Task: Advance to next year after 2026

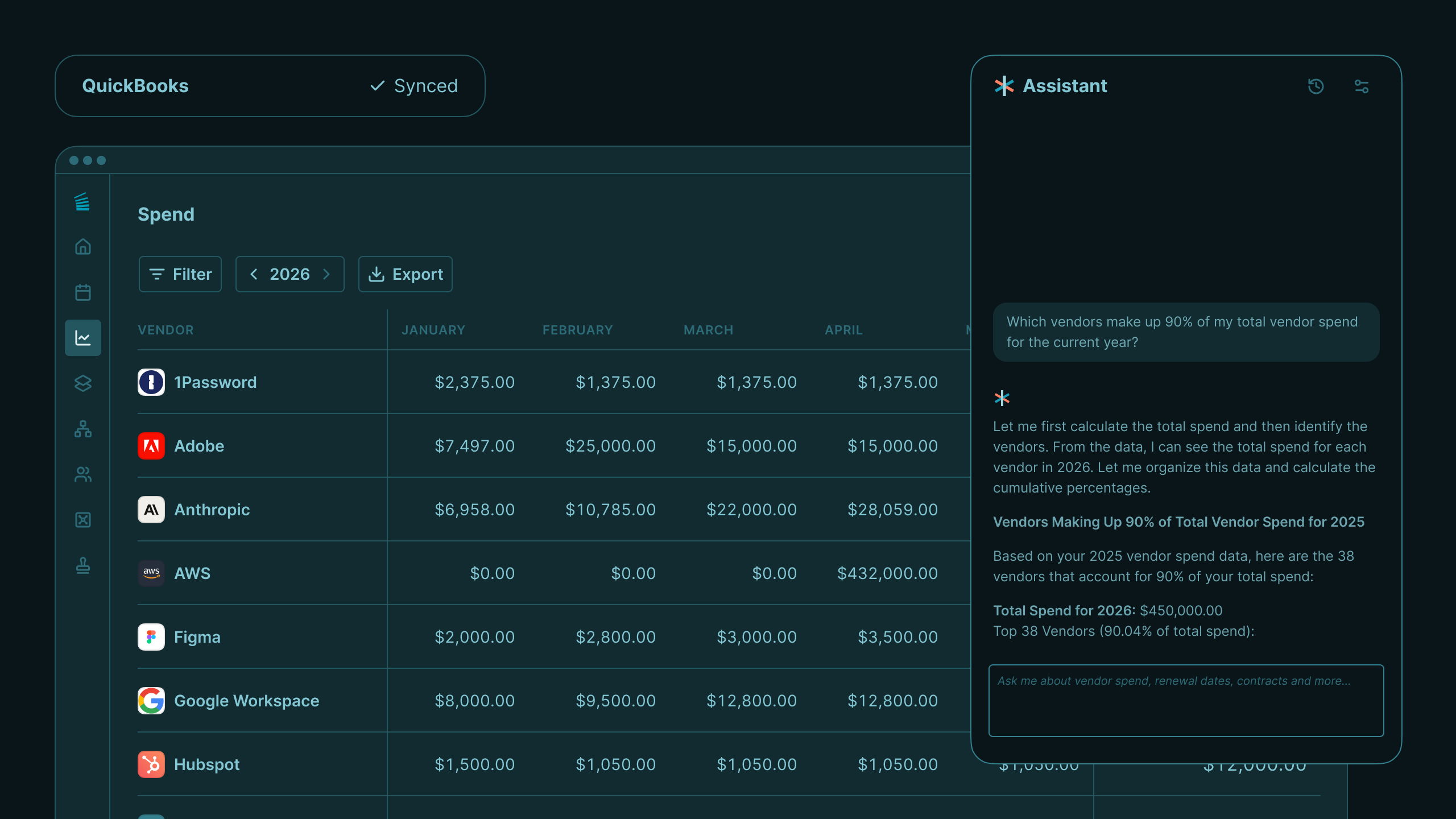Action: tap(326, 274)
